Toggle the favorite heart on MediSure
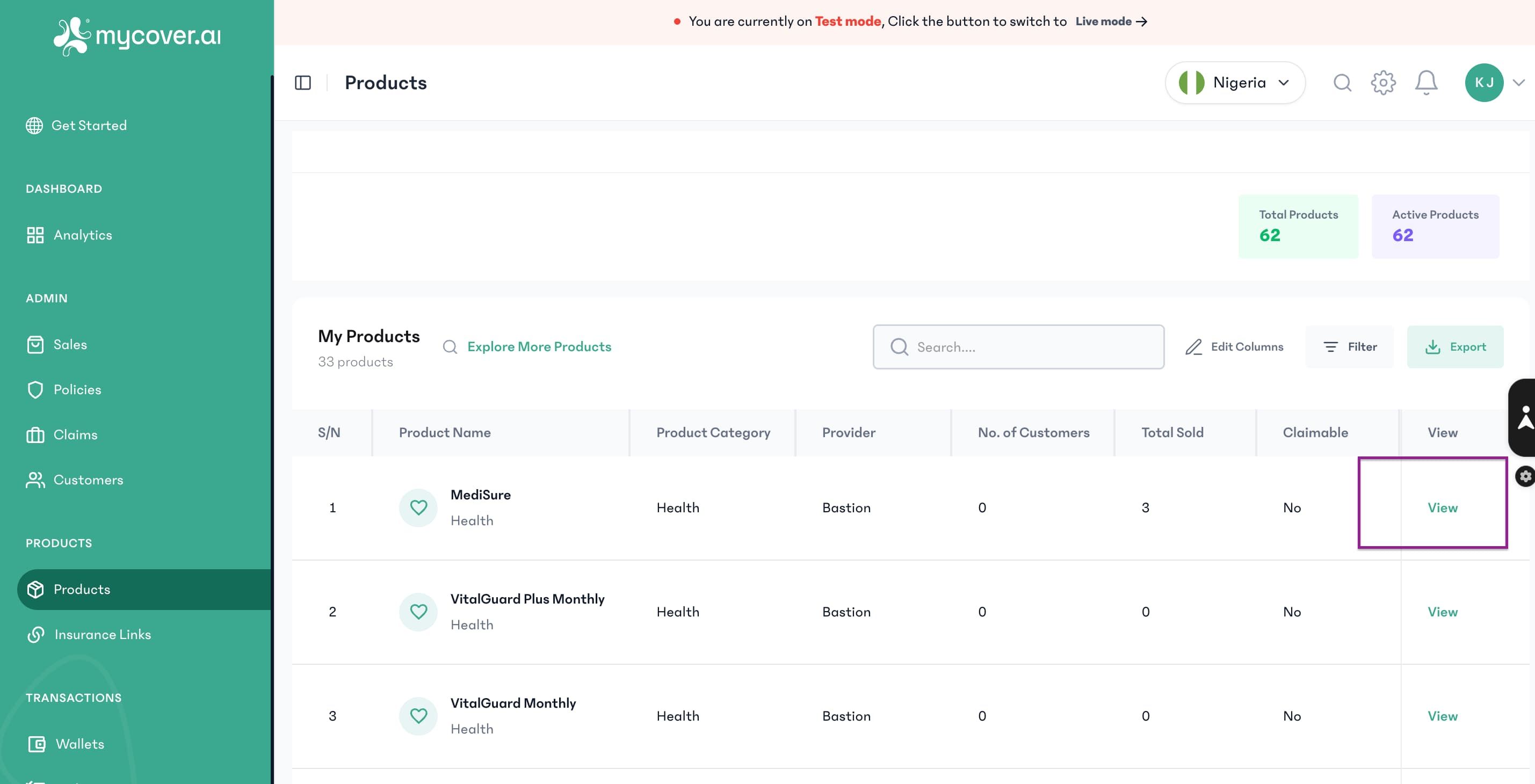The height and width of the screenshot is (784, 1535). pyautogui.click(x=418, y=507)
